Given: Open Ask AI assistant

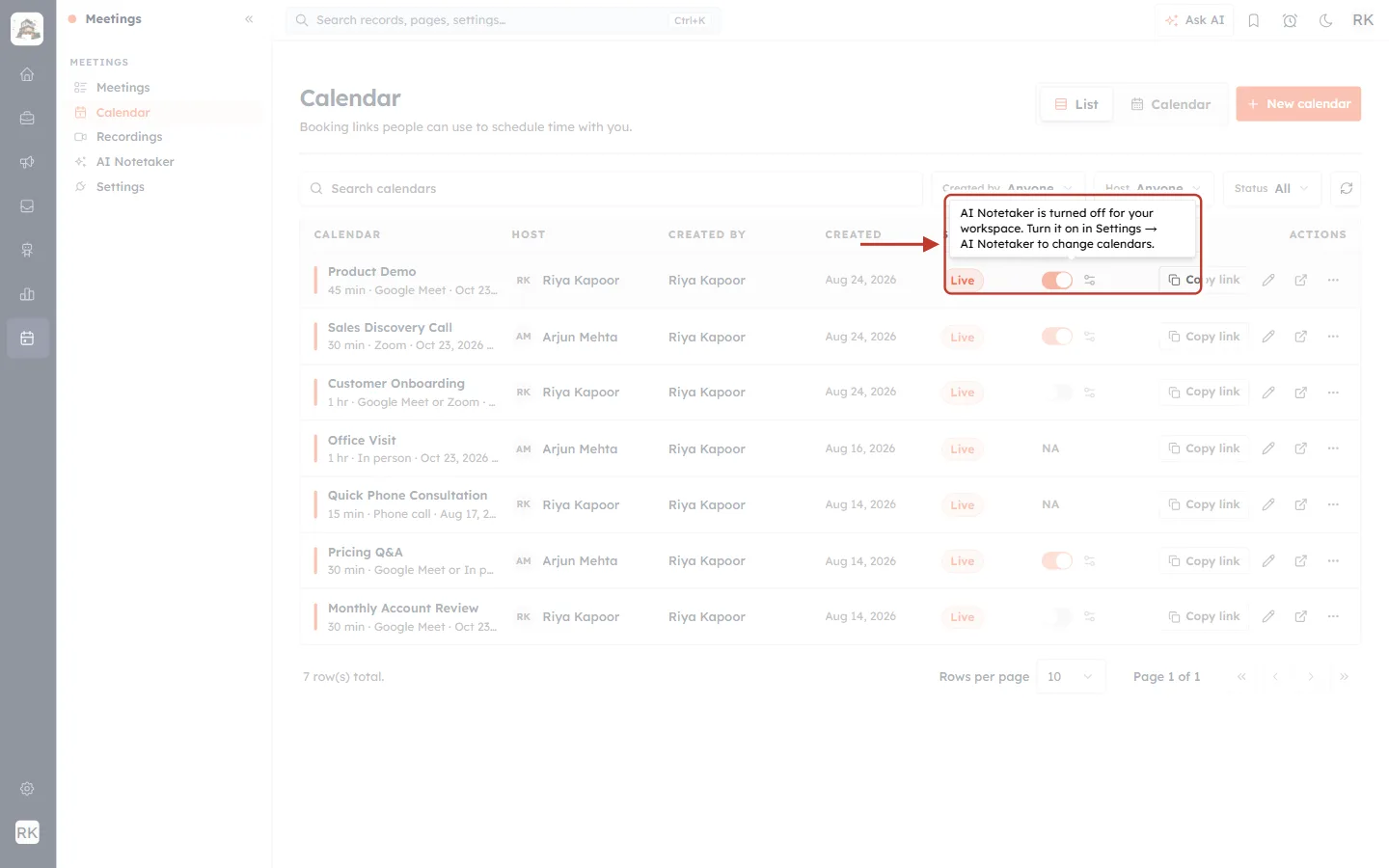Looking at the screenshot, I should coord(1194,20).
